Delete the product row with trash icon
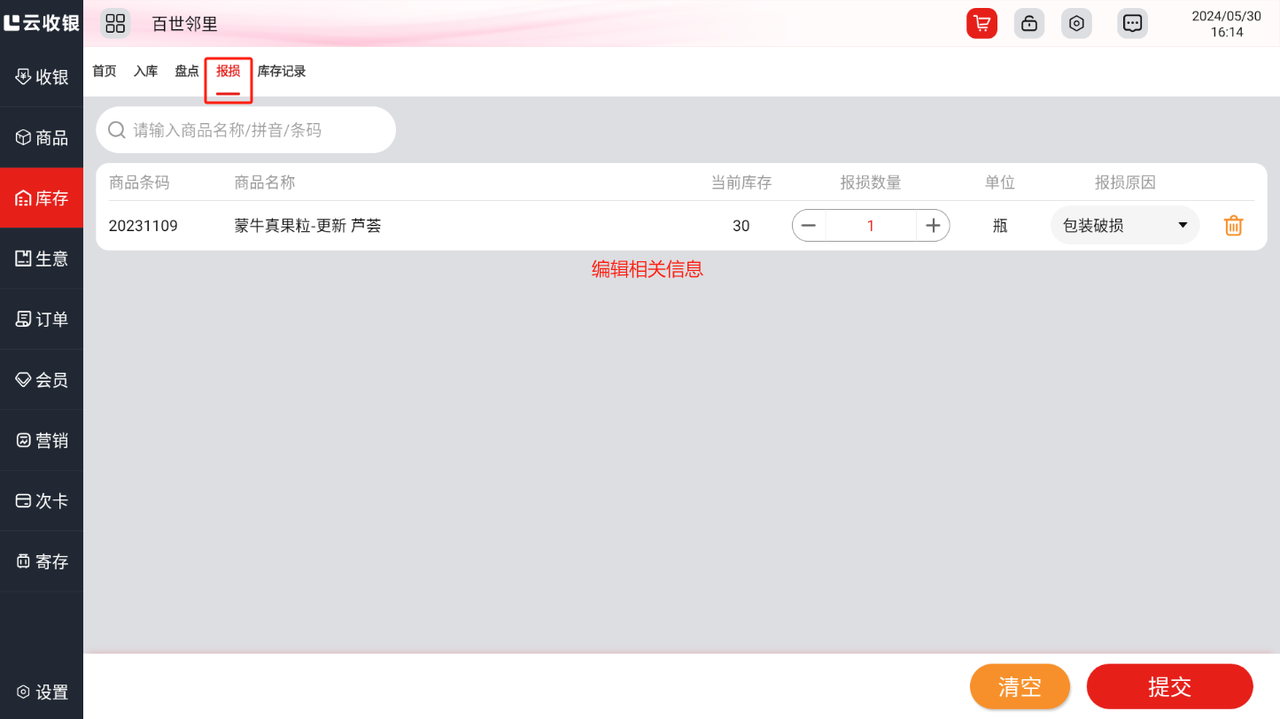Screen dimensions: 1280x719 (1233, 226)
